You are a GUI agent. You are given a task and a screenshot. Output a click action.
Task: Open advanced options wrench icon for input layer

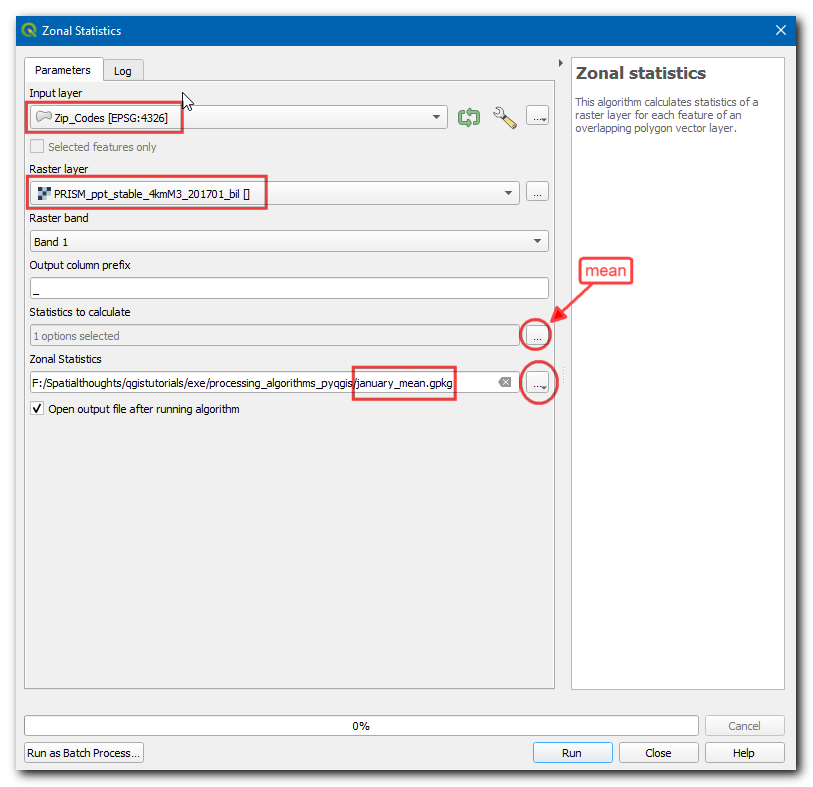505,117
